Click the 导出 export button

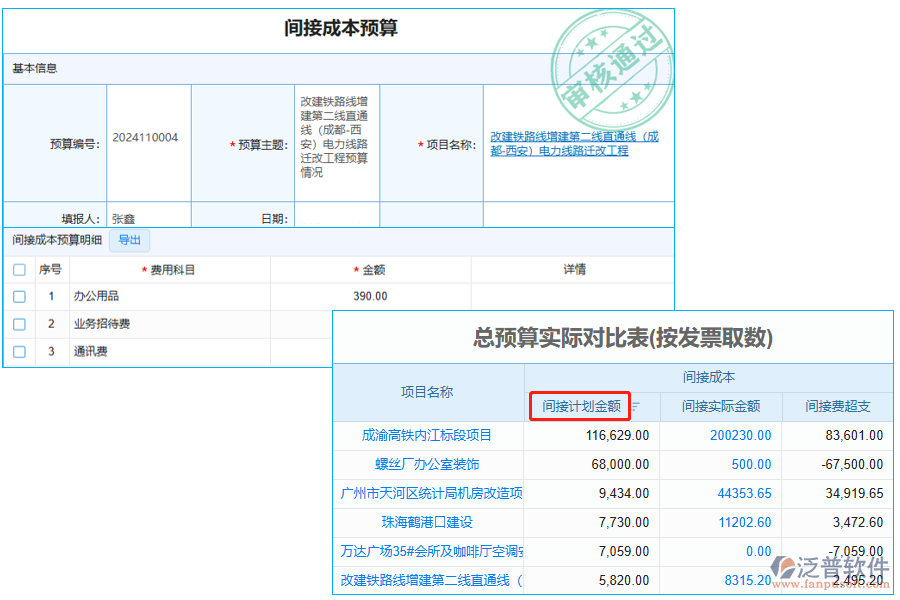click(x=129, y=240)
